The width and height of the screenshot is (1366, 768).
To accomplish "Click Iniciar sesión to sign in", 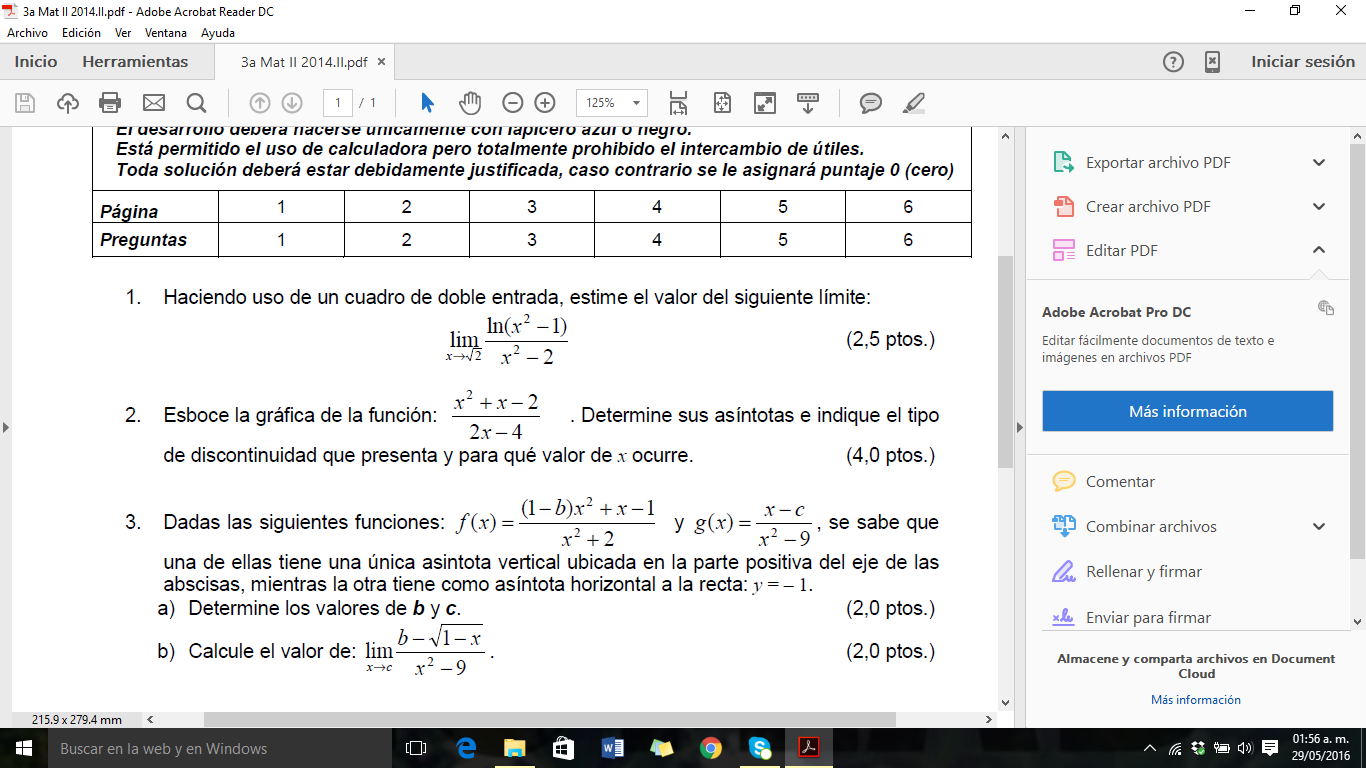I will (x=1302, y=62).
